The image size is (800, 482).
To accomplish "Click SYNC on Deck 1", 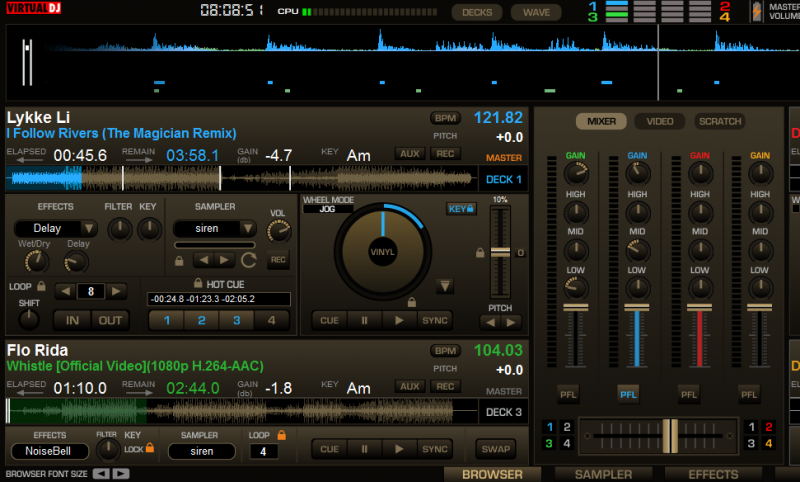I will click(435, 320).
